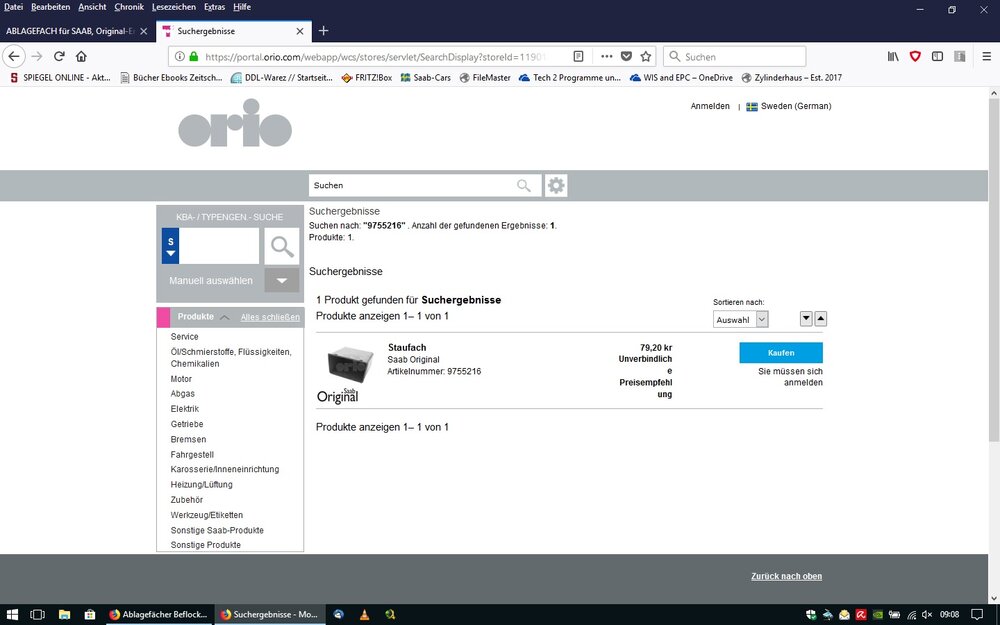This screenshot has width=1000, height=625.
Task: Open Task View on the taskbar
Action: tap(38, 615)
